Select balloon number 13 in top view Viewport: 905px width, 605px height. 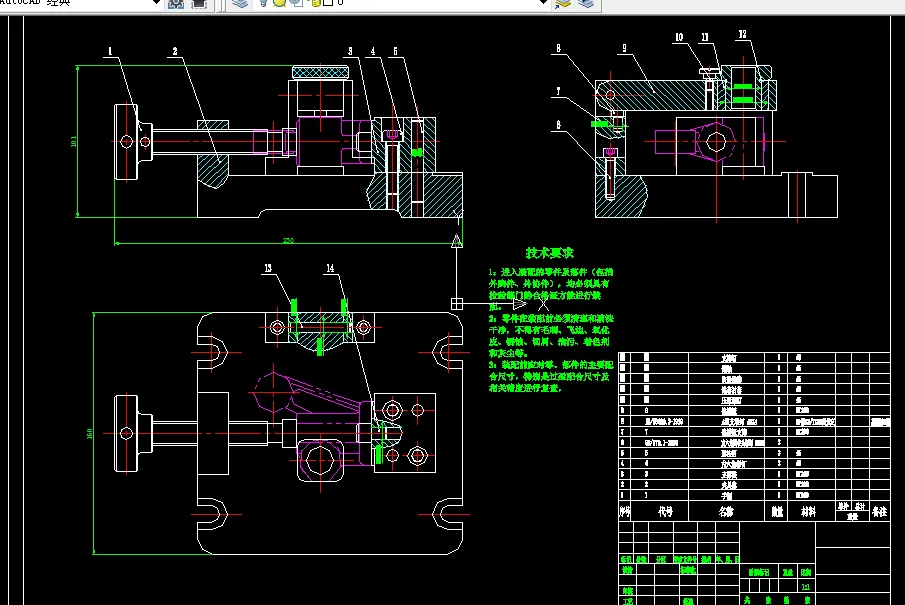[x=268, y=268]
